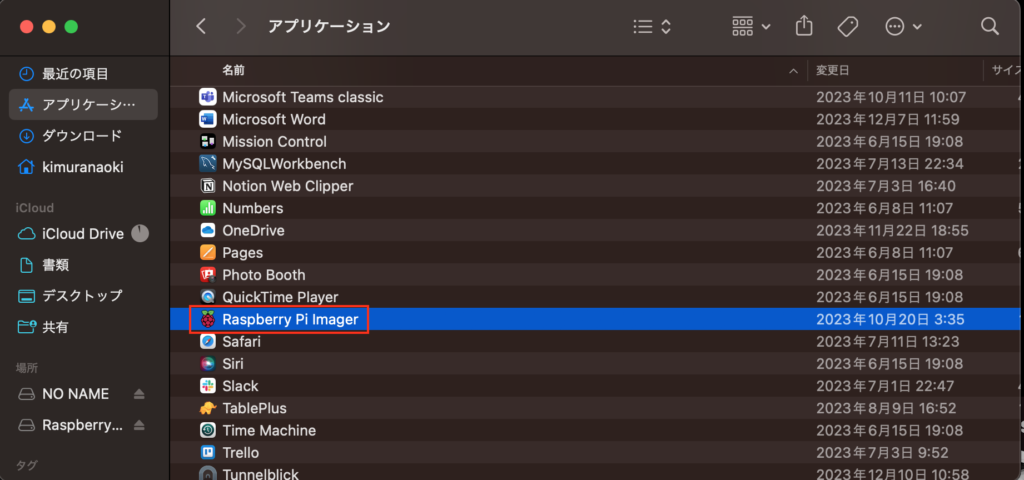The image size is (1024, 480).
Task: Select the Mission Control file name
Action: 274,142
